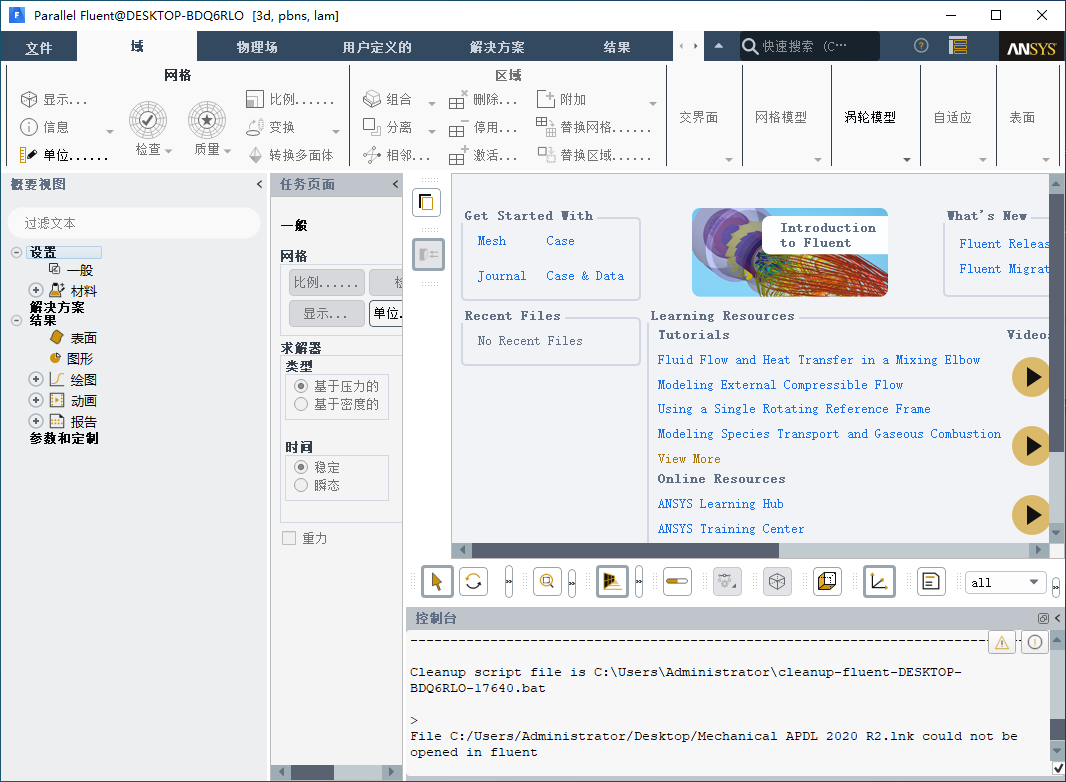1066x782 pixels.
Task: Switch to the 物理场 (Physics) tab
Action: (257, 47)
